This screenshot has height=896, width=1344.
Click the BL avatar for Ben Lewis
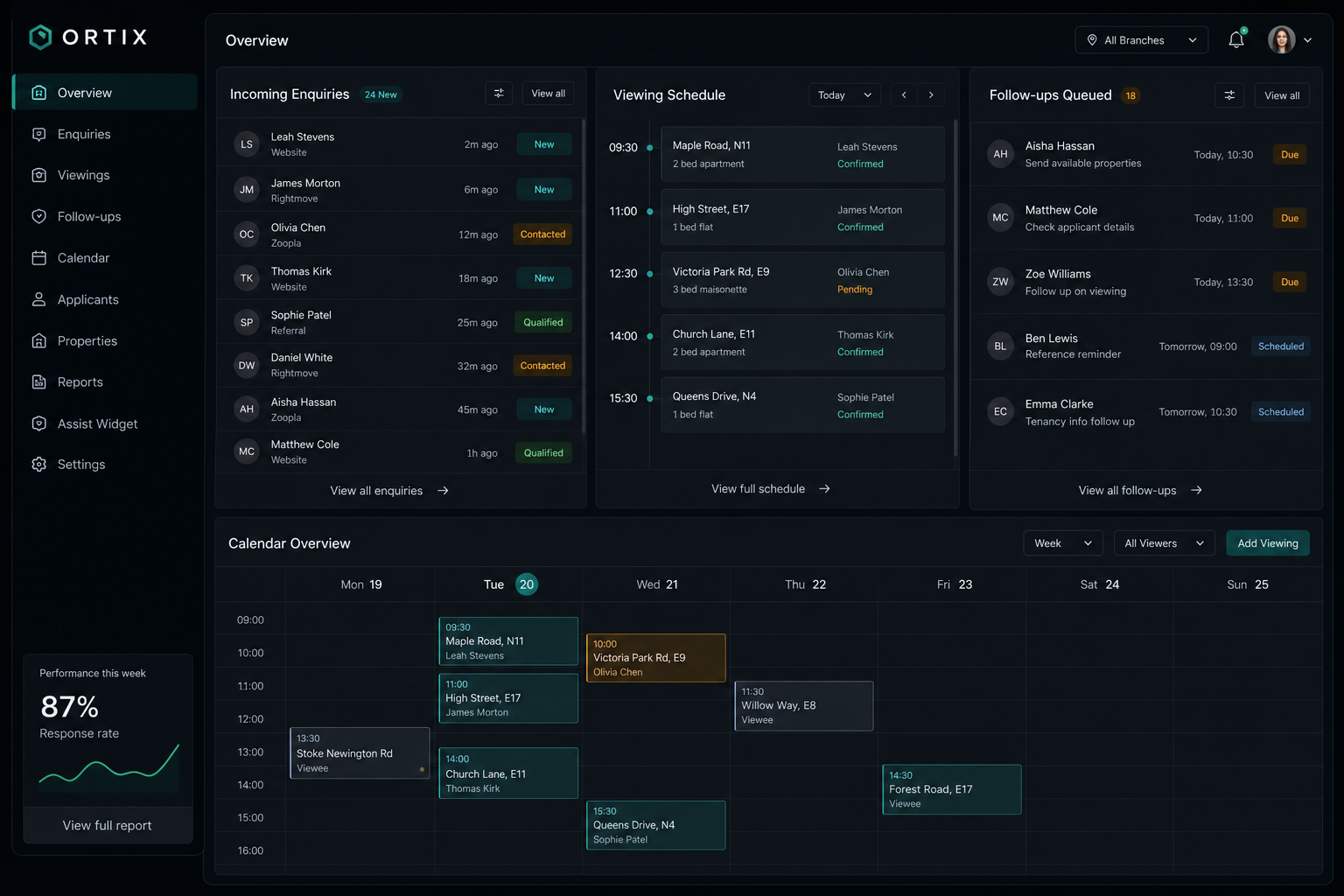[x=1000, y=346]
